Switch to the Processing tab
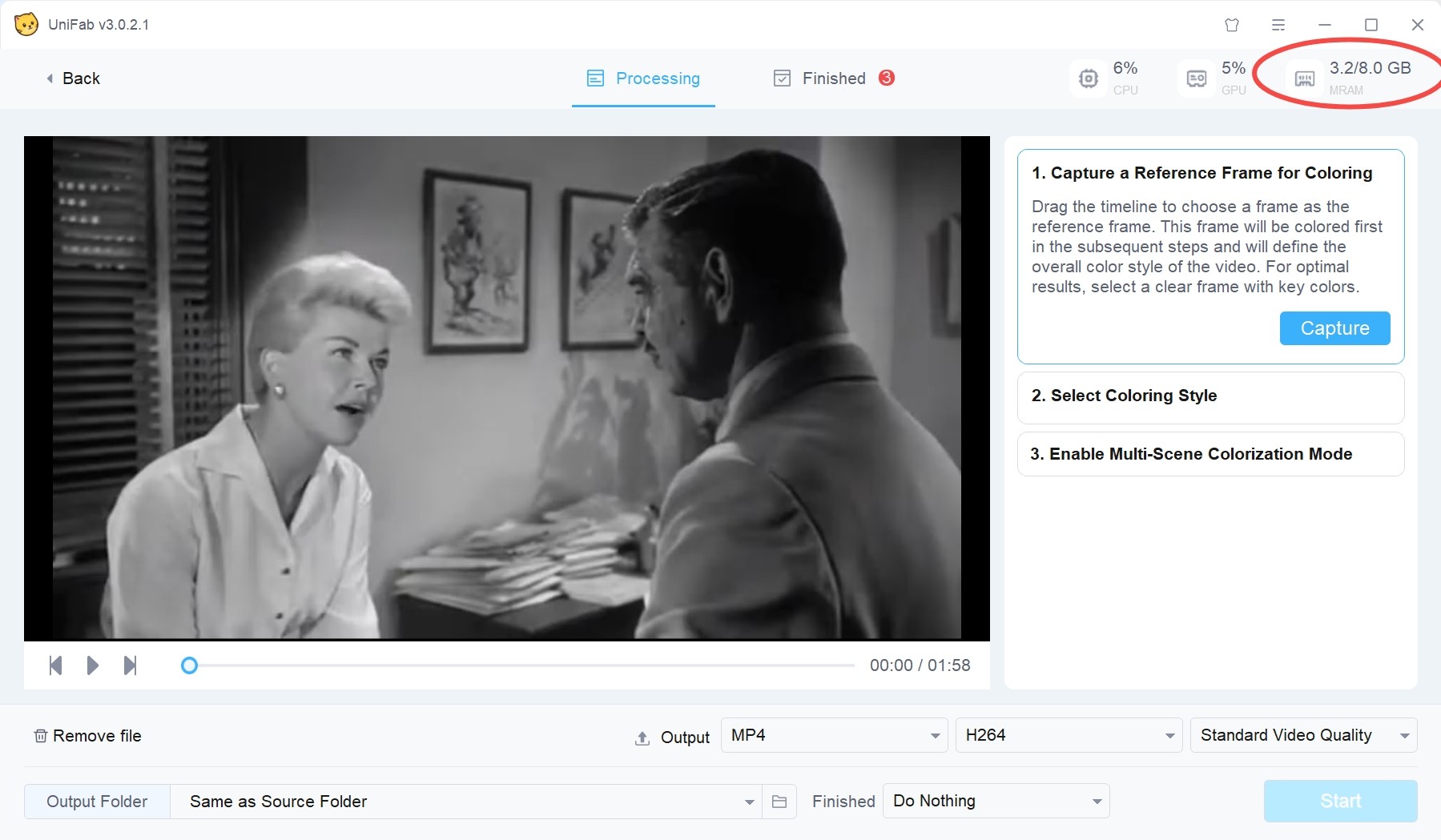Image resolution: width=1441 pixels, height=840 pixels. click(x=643, y=78)
